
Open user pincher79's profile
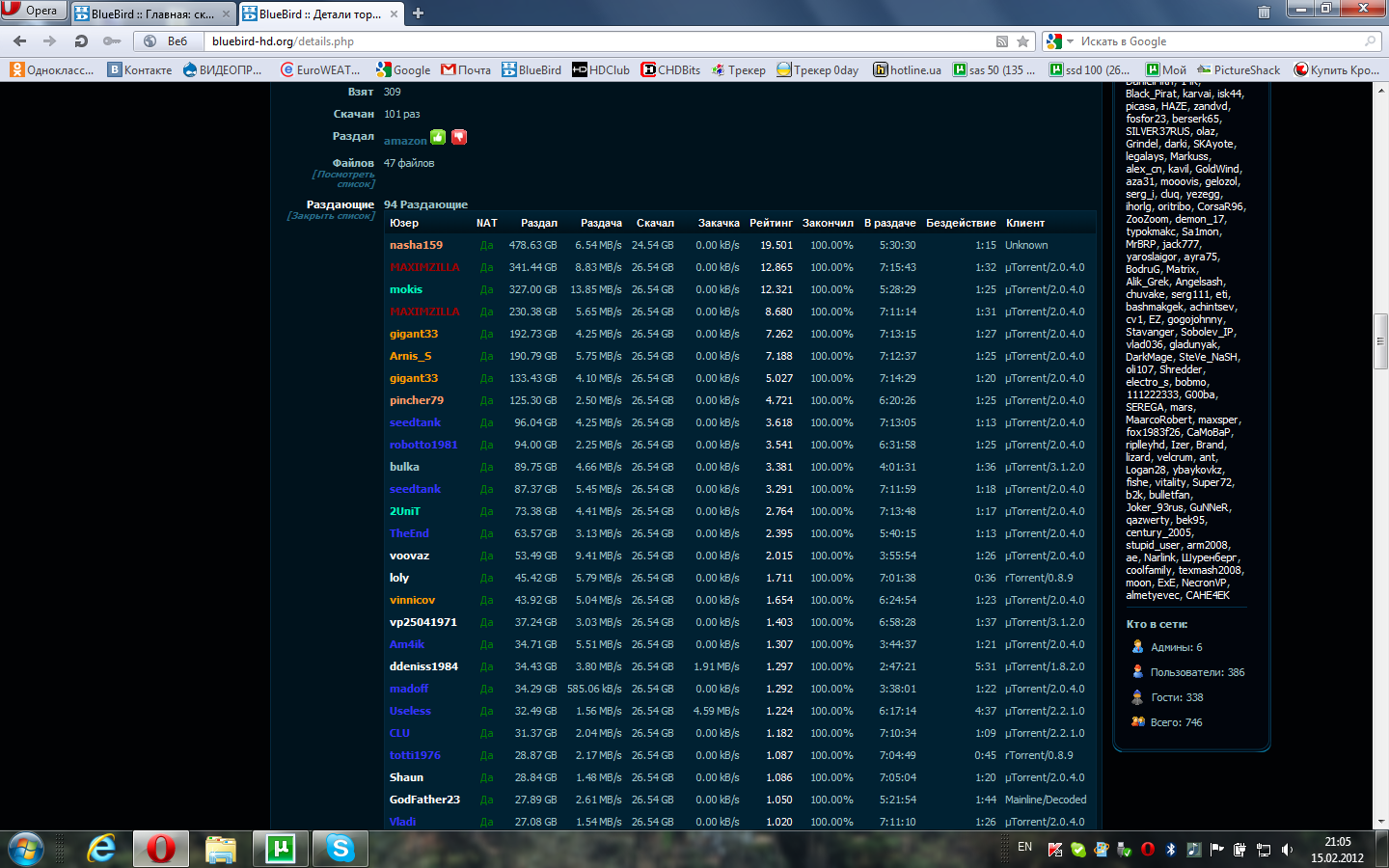pos(417,400)
